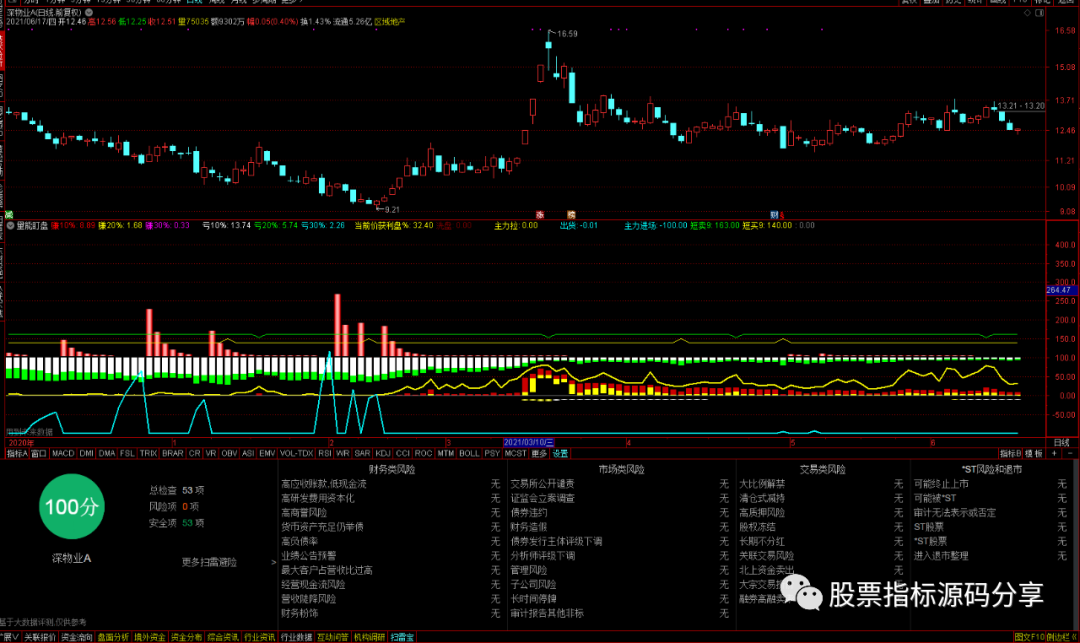The width and height of the screenshot is (1080, 643).
Task: Show the WR indicator
Action: (x=342, y=454)
